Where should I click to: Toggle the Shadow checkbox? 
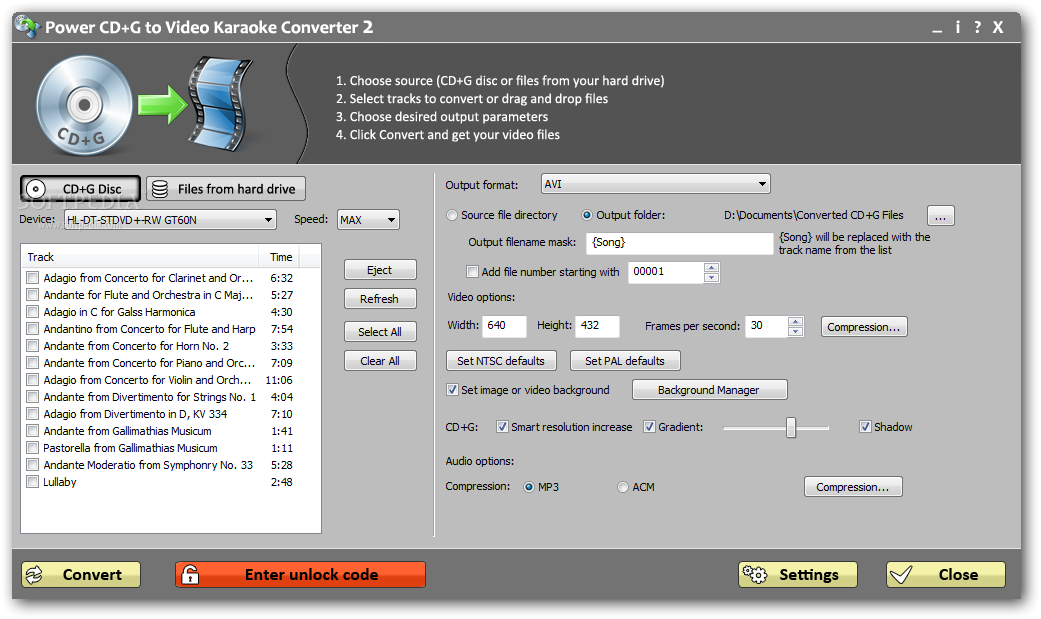(x=865, y=427)
